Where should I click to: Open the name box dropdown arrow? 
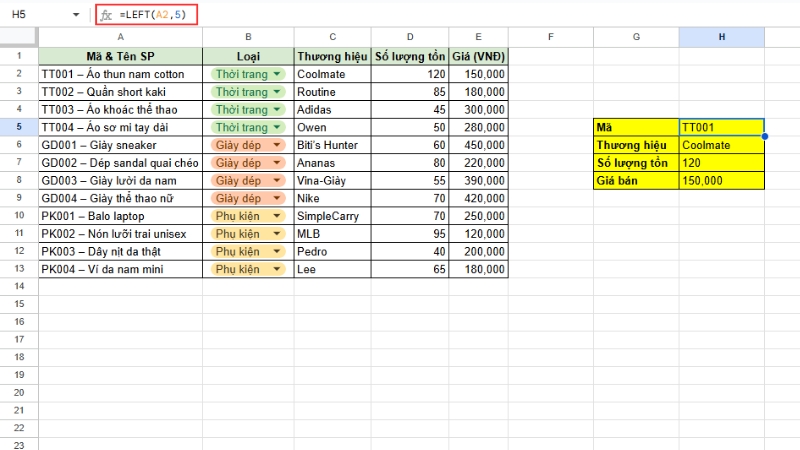[76, 15]
